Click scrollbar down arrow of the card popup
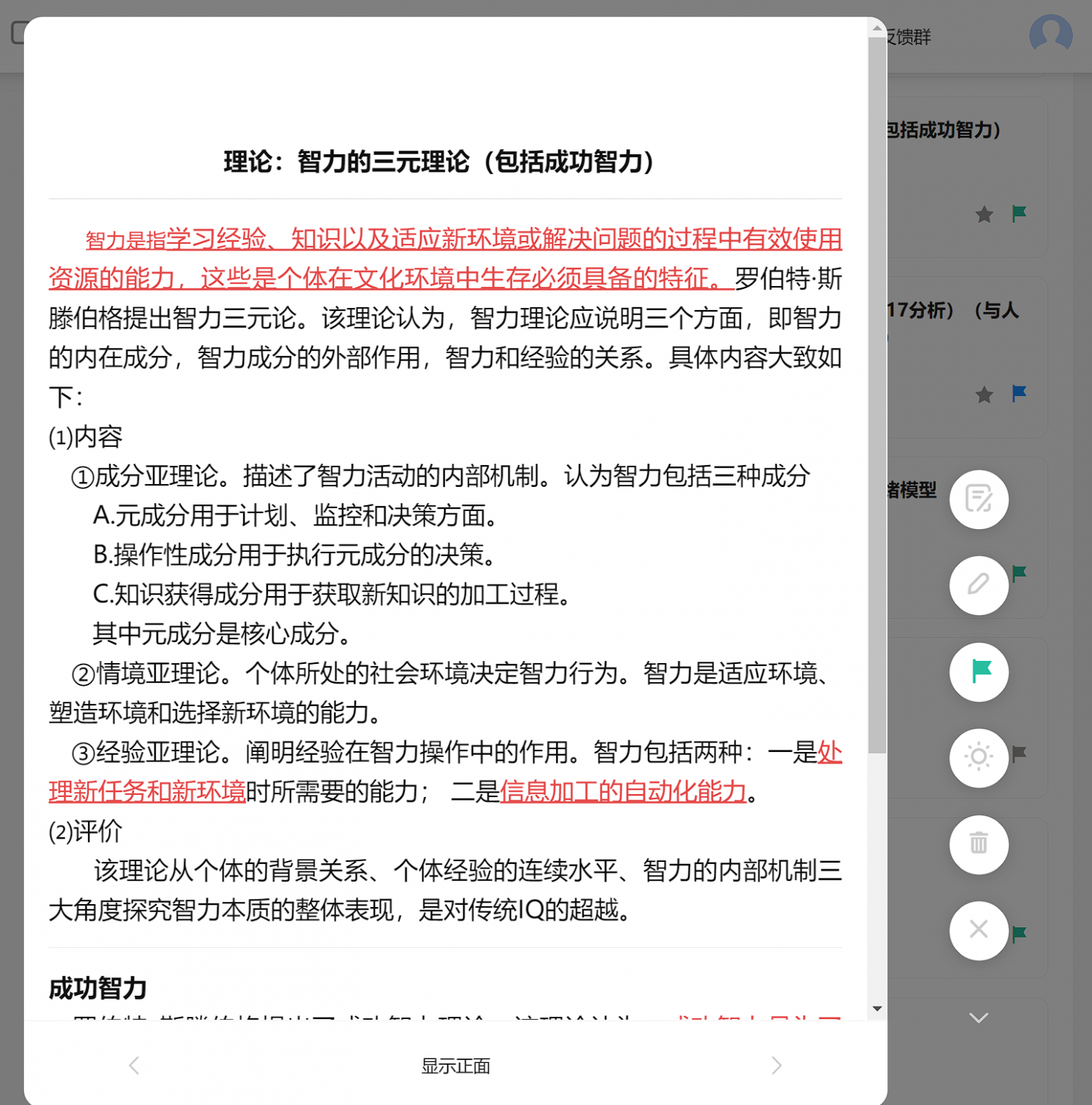This screenshot has height=1105, width=1092. 877,1009
